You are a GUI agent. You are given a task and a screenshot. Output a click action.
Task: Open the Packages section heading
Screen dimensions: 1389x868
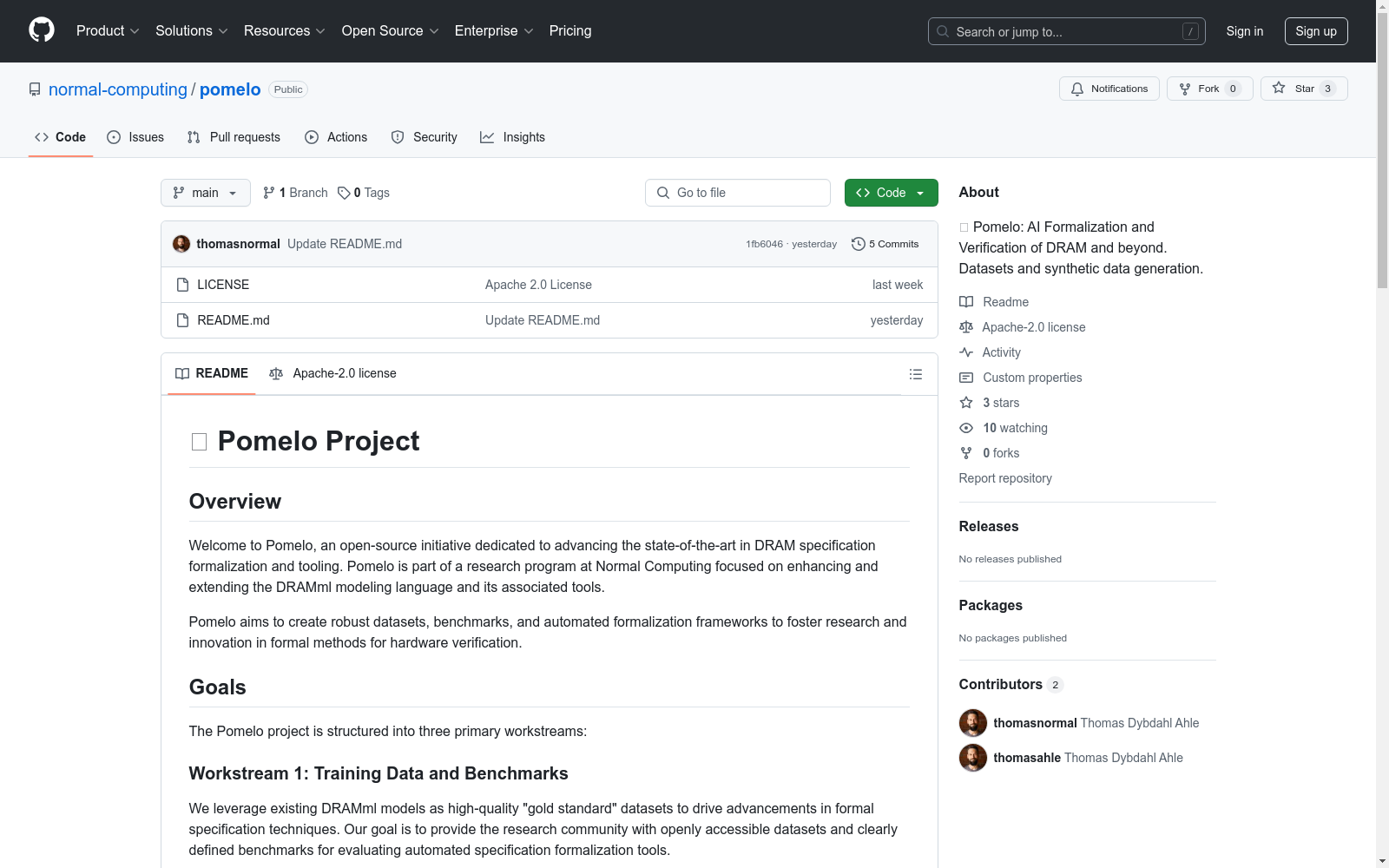point(991,606)
